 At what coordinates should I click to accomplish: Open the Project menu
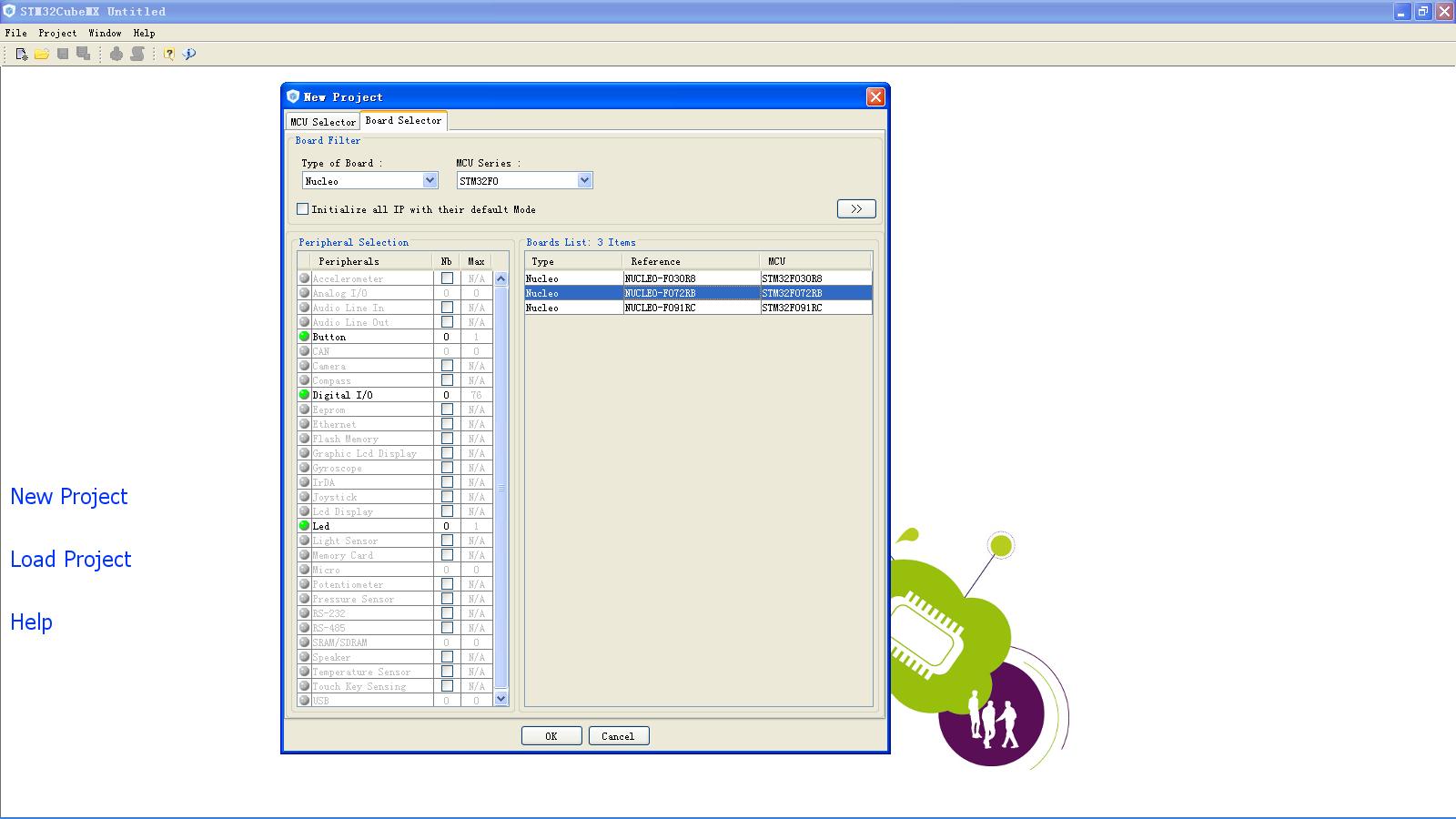click(x=57, y=33)
